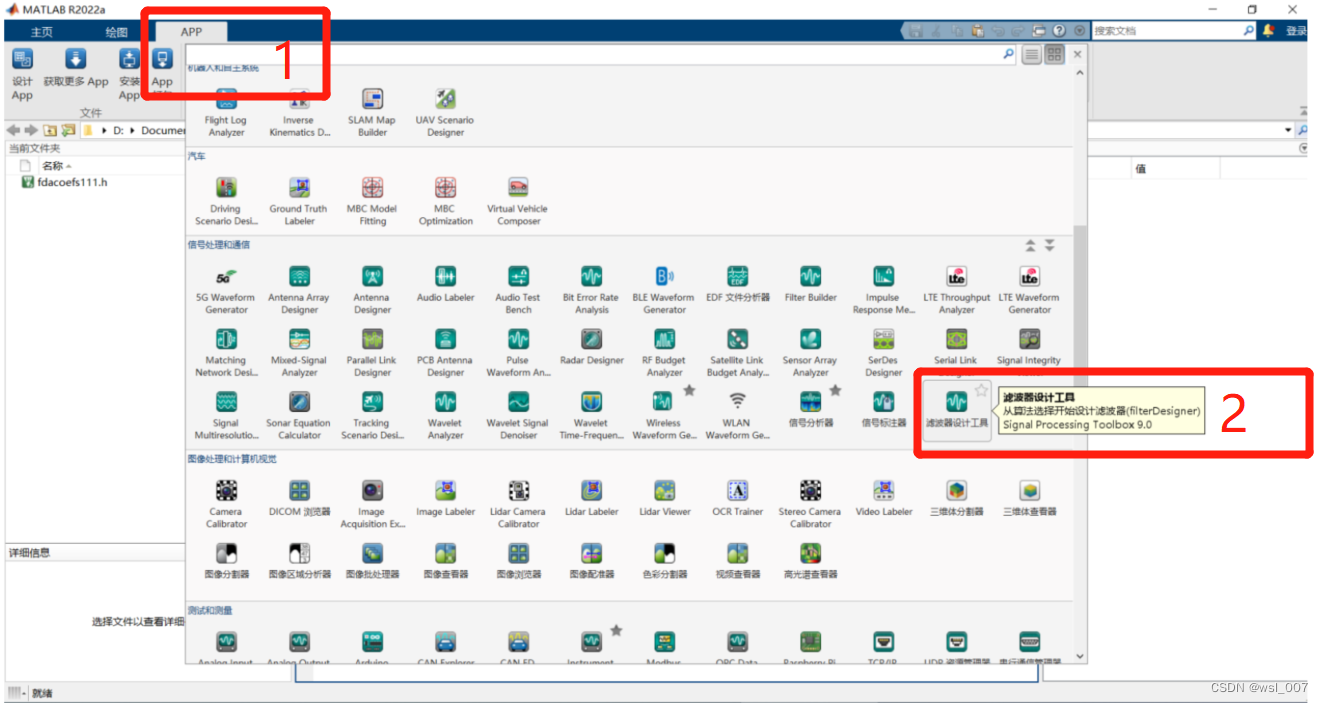Toggle favorite star beside Instrument app
This screenshot has height=703, width=1323.
click(616, 630)
